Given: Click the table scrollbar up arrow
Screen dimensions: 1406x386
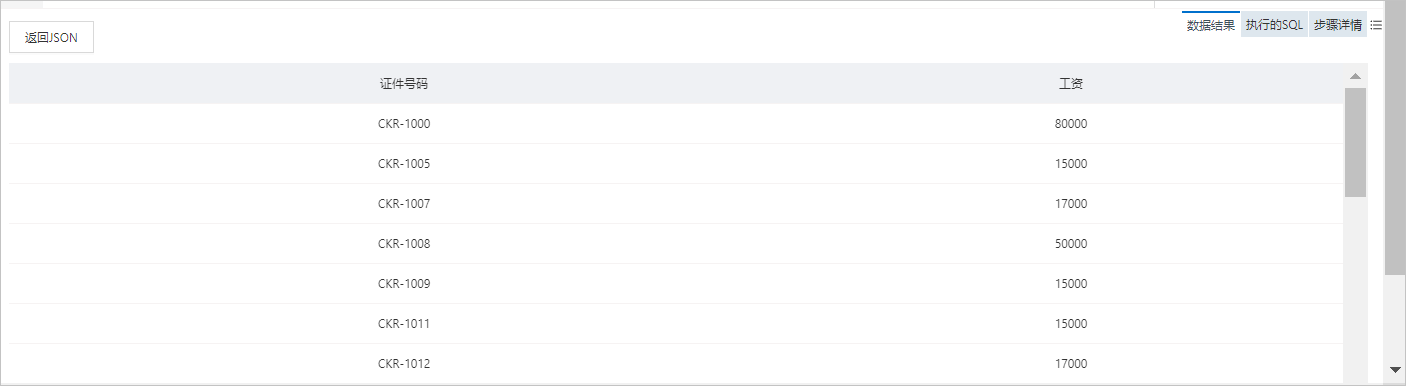Looking at the screenshot, I should pos(1355,76).
